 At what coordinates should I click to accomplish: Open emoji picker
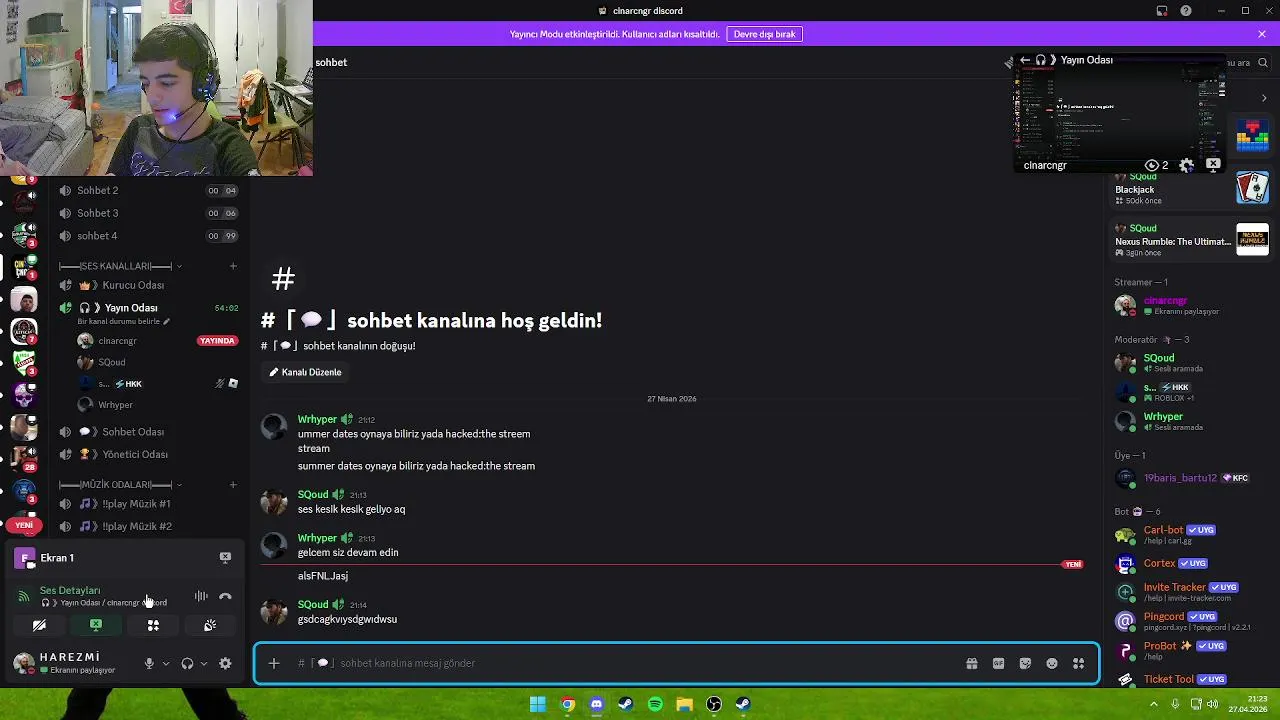[x=1052, y=663]
